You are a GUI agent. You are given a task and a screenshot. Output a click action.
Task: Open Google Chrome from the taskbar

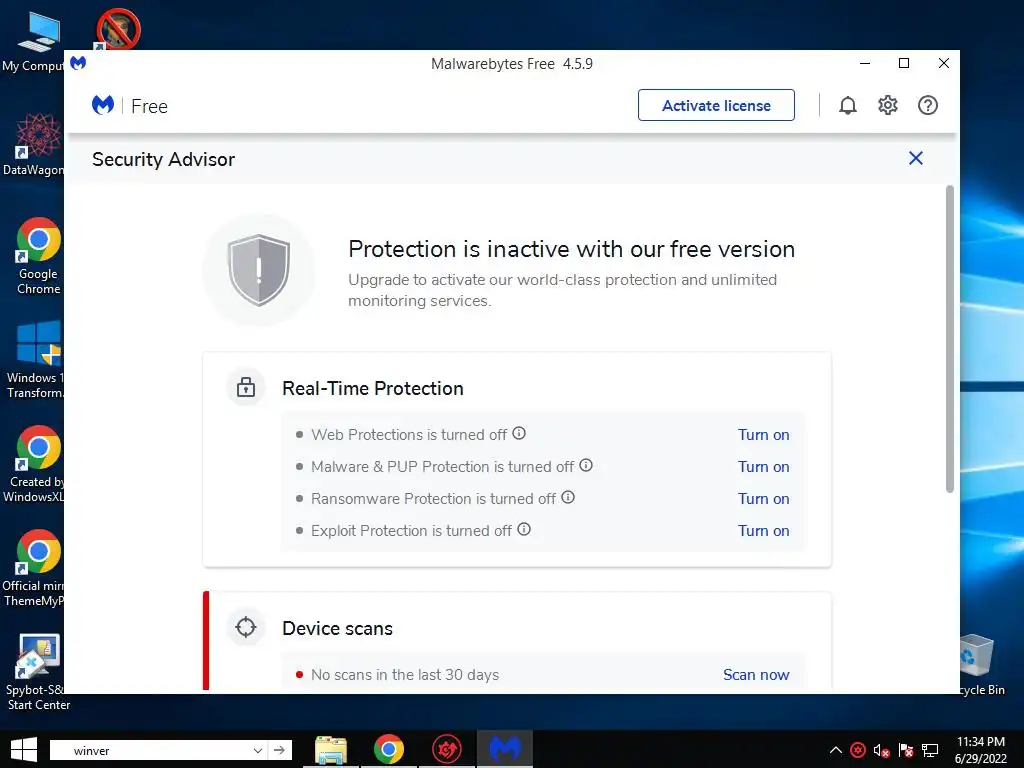[x=389, y=750]
